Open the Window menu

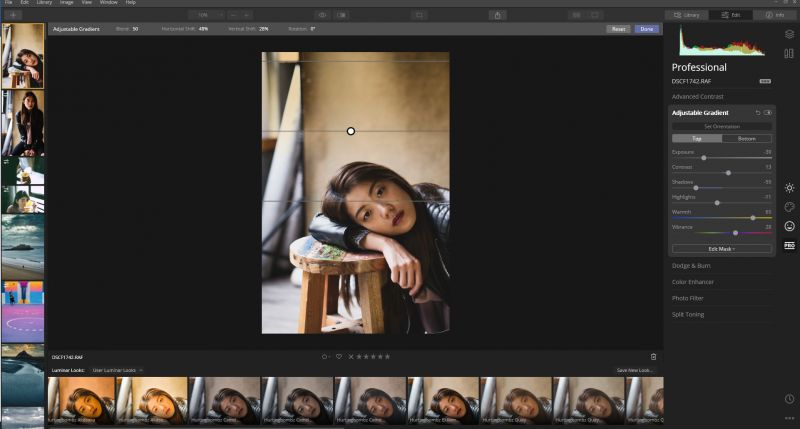109,3
